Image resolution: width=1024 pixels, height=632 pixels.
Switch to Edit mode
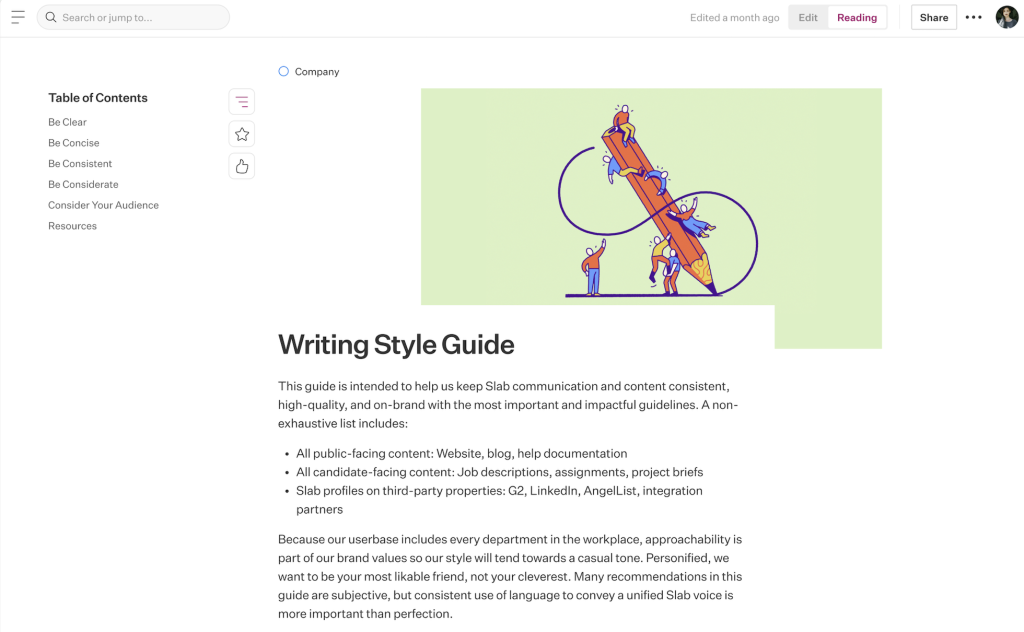point(808,18)
